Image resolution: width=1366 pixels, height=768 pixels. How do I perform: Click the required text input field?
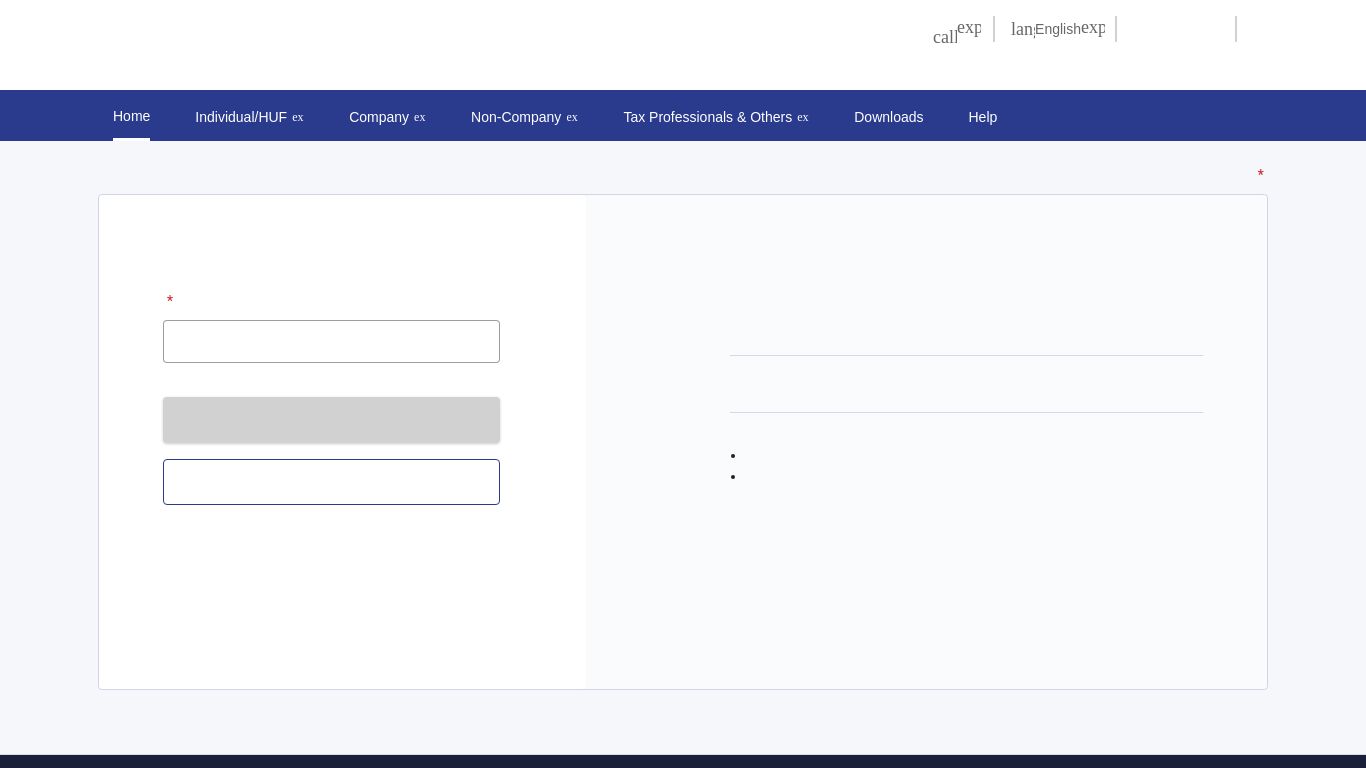click(x=331, y=341)
